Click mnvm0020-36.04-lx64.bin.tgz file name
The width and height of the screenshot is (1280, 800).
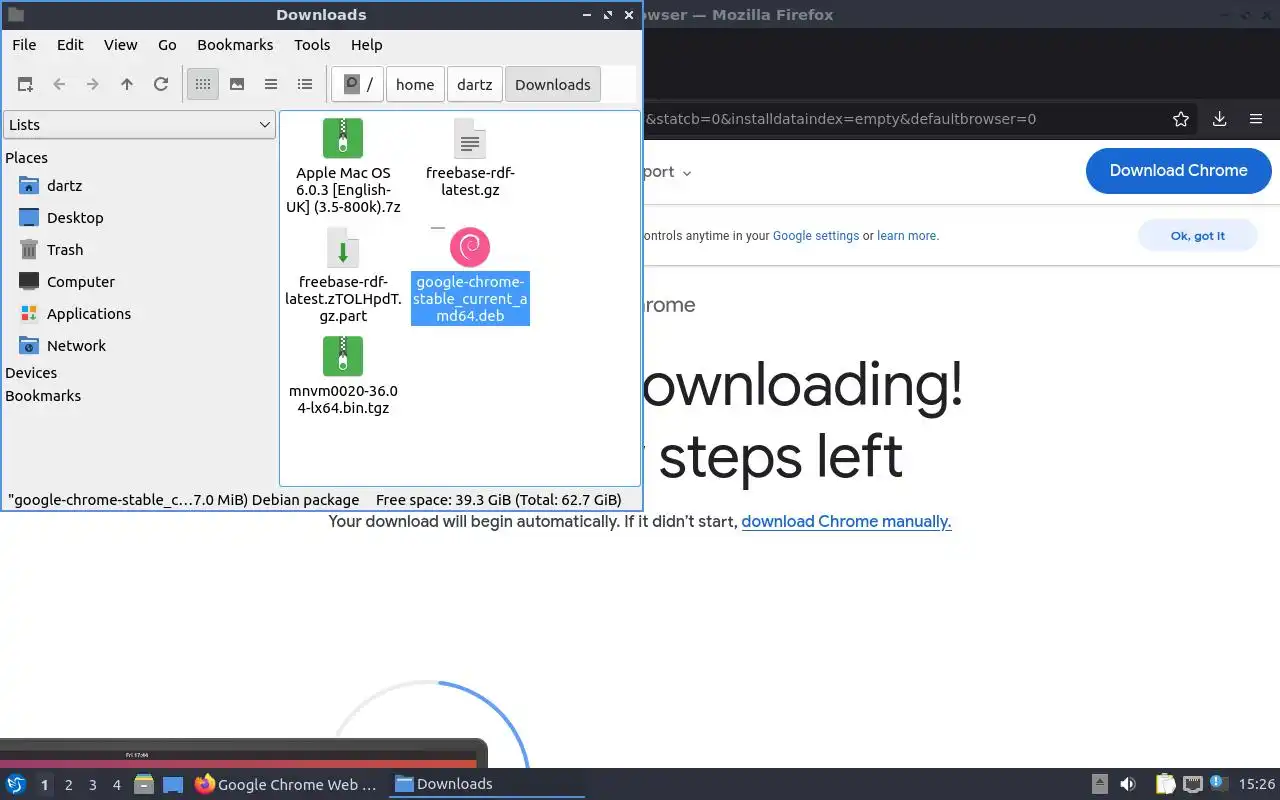(x=343, y=399)
